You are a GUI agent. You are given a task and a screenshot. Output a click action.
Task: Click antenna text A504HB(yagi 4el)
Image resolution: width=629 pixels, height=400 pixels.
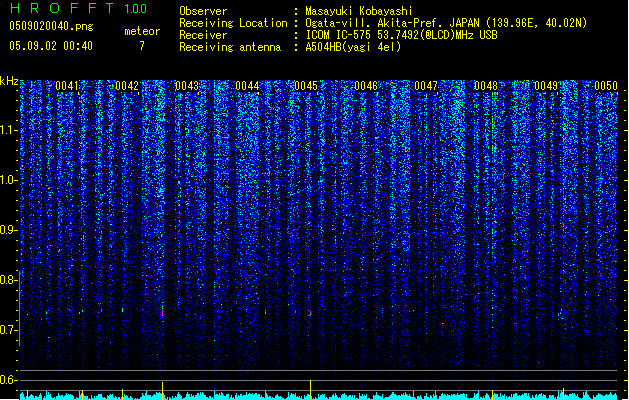[x=353, y=47]
